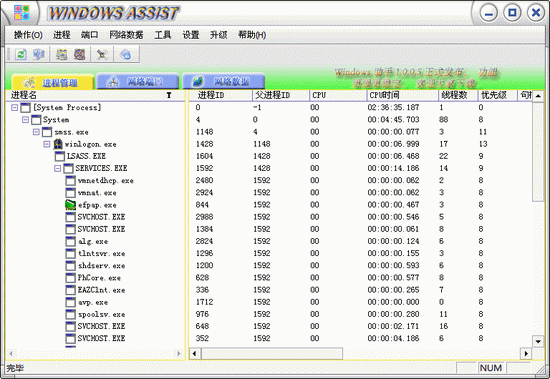Click the 网络端口 tab network icon
Image resolution: width=550 pixels, height=379 pixels.
(x=113, y=82)
